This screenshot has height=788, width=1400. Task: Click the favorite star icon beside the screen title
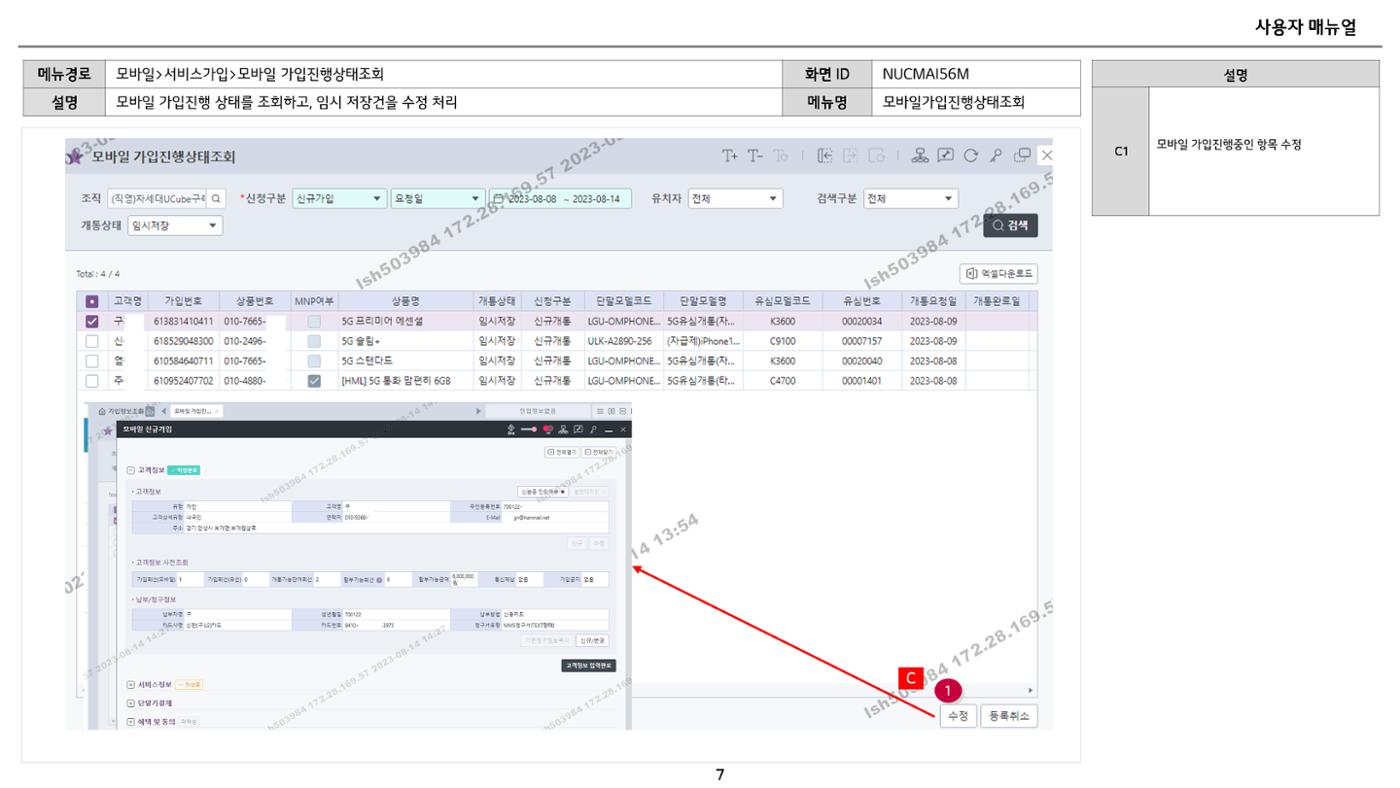click(74, 157)
